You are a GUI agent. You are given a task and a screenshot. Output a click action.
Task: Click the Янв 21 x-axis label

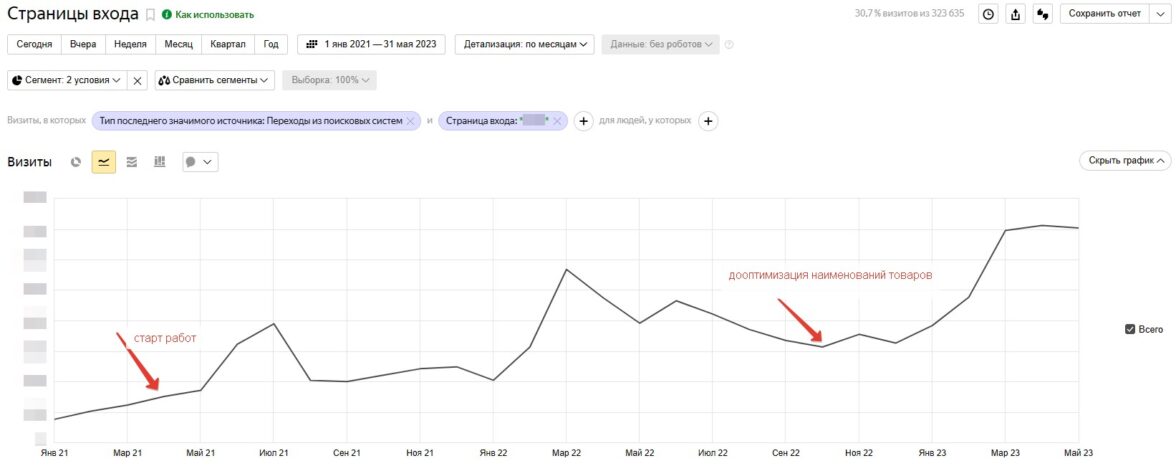55,452
